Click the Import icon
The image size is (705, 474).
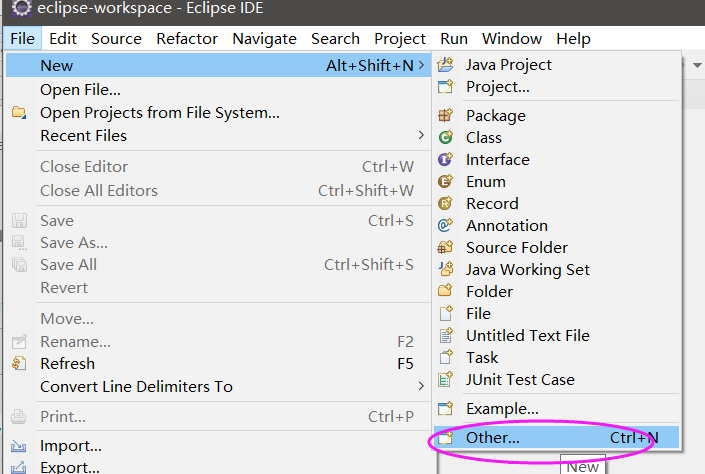(19, 446)
